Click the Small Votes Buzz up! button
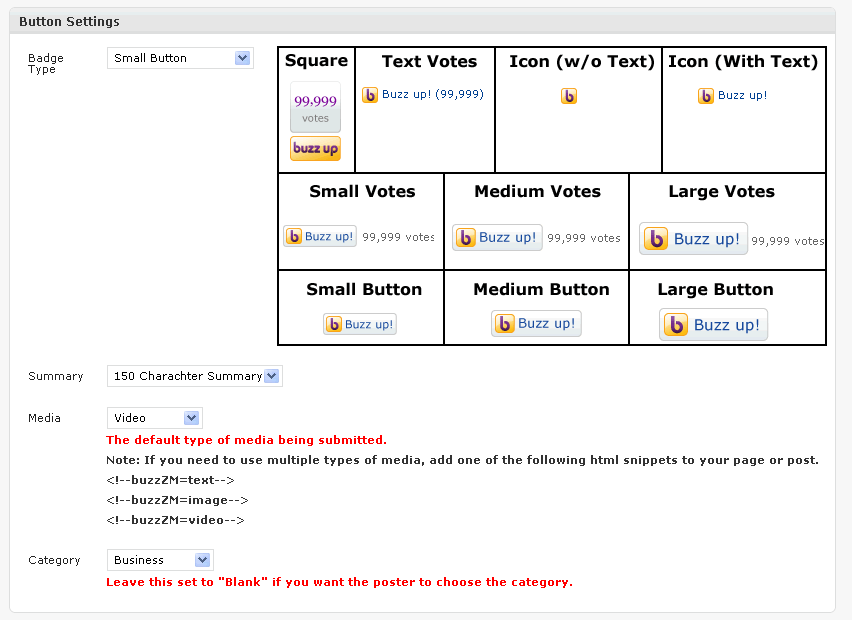The height and width of the screenshot is (620, 852). click(320, 236)
